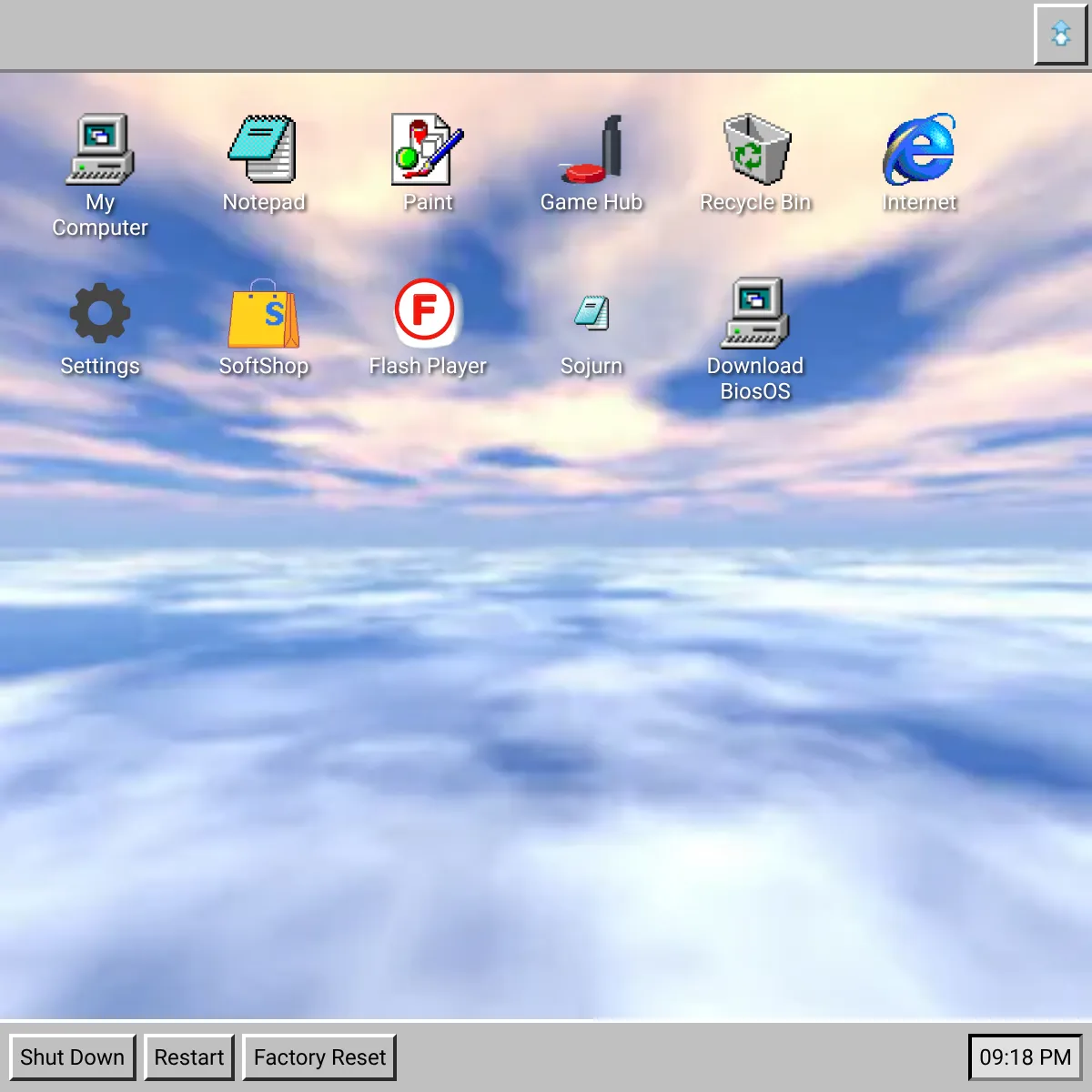Click the up arrow button in top bar
The height and width of the screenshot is (1092, 1092).
click(x=1060, y=35)
